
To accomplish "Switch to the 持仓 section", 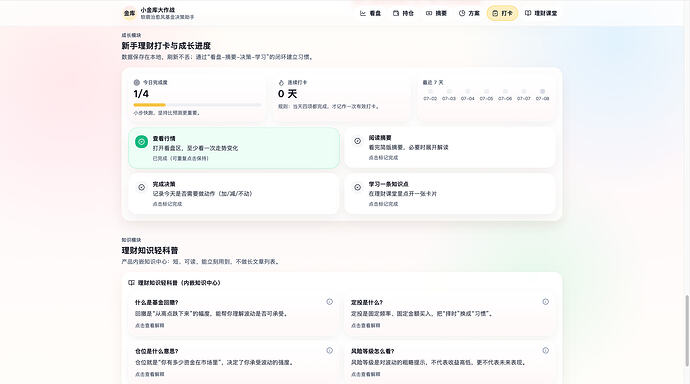I will click(x=403, y=13).
